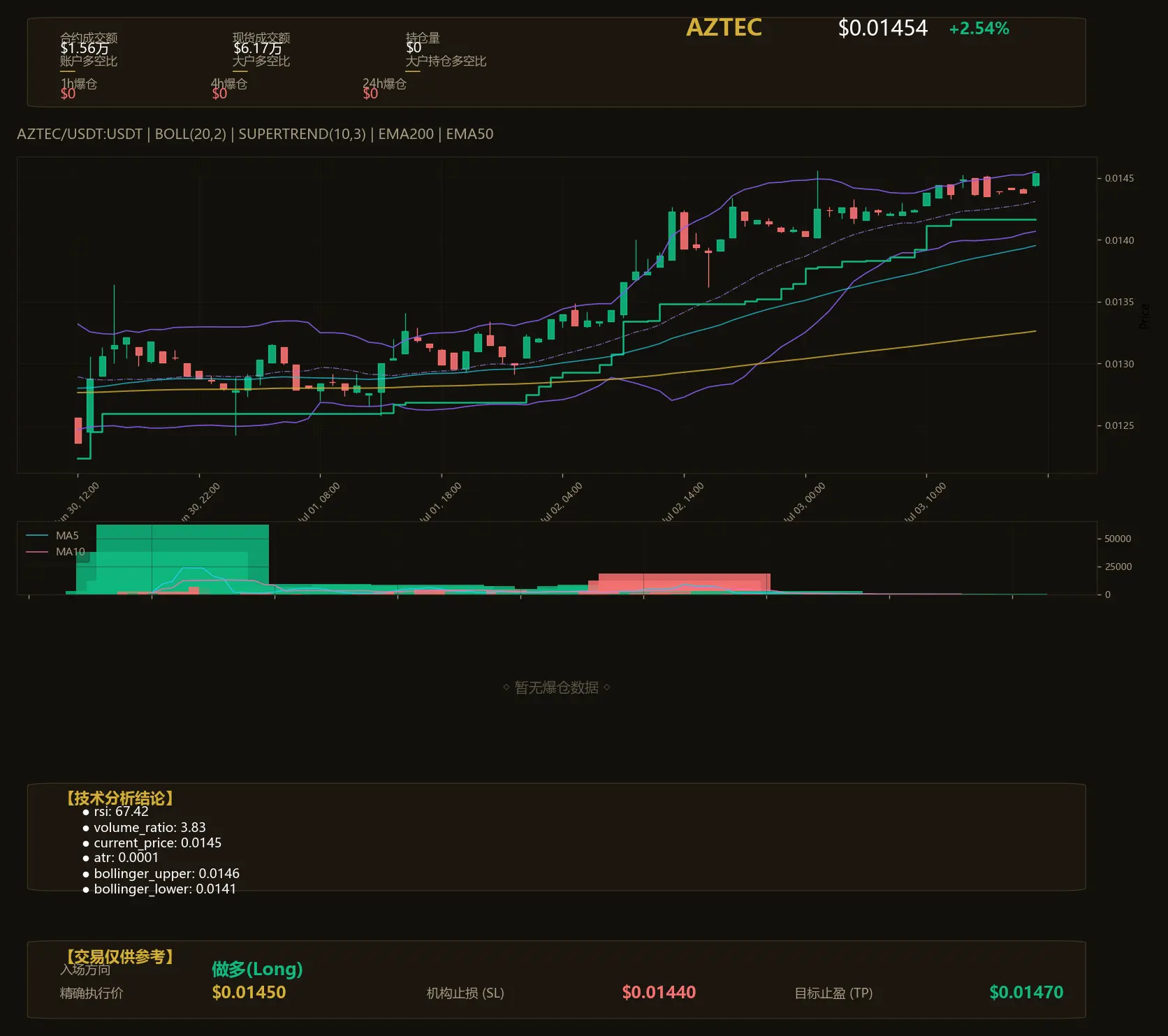1168x1036 pixels.
Task: Select the 0.0140 price axis tick
Action: click(1119, 240)
